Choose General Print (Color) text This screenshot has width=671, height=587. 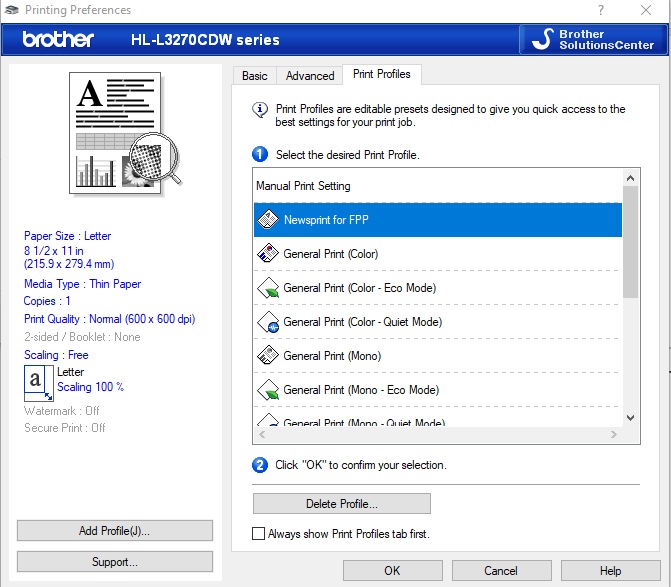pos(331,254)
